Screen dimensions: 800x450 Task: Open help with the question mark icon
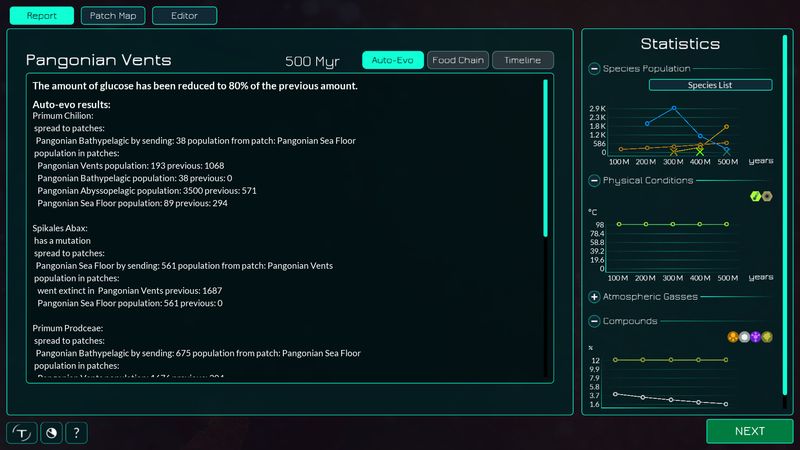click(x=75, y=432)
